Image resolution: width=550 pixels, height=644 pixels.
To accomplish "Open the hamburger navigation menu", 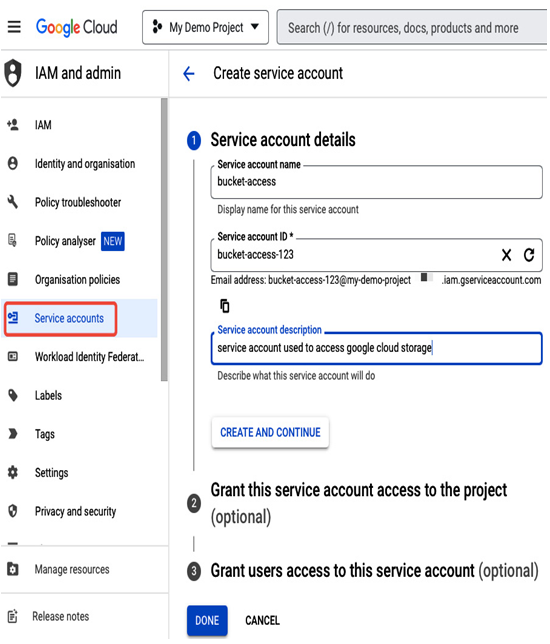I will 14,27.
